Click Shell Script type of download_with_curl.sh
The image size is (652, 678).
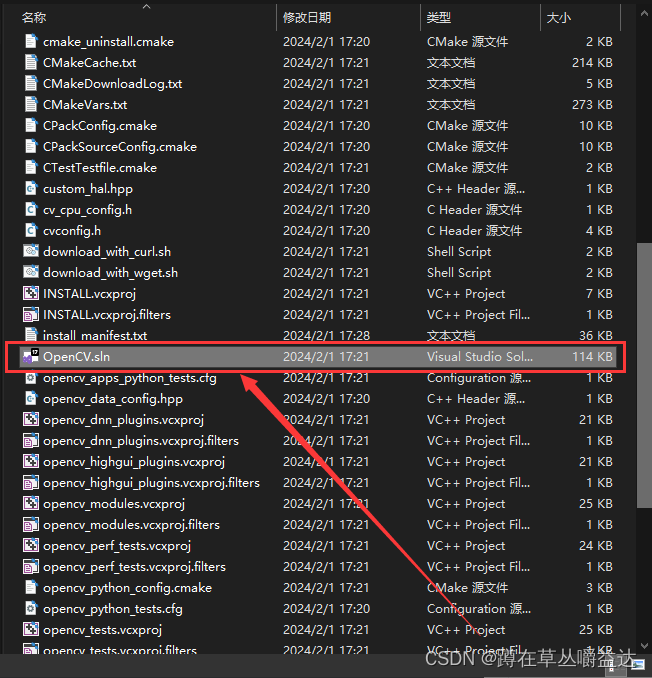tap(459, 252)
